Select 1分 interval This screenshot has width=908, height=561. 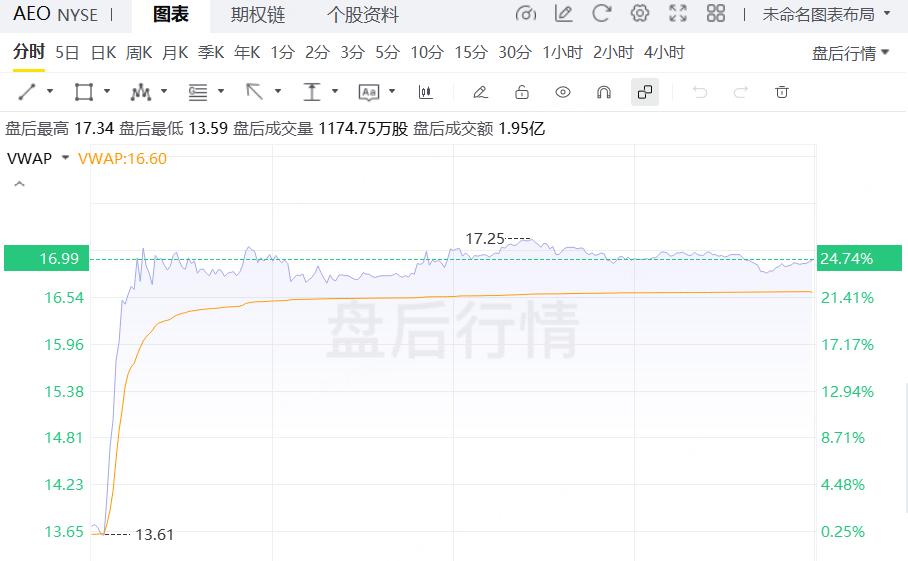point(283,53)
